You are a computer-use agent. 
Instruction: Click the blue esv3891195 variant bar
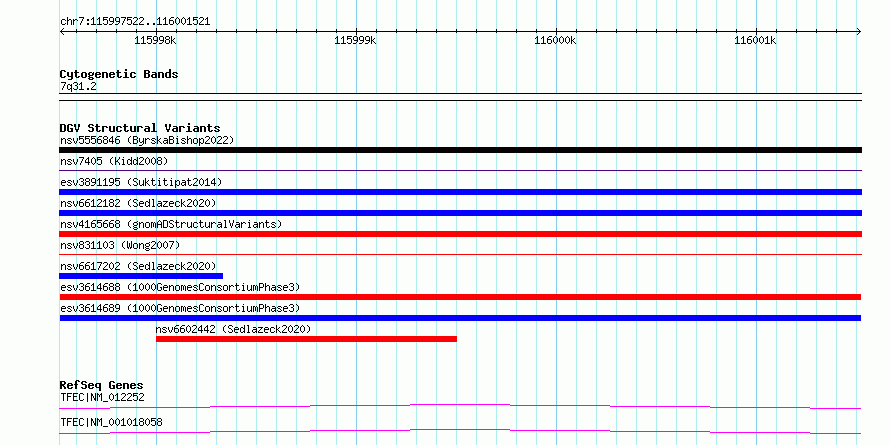click(460, 192)
